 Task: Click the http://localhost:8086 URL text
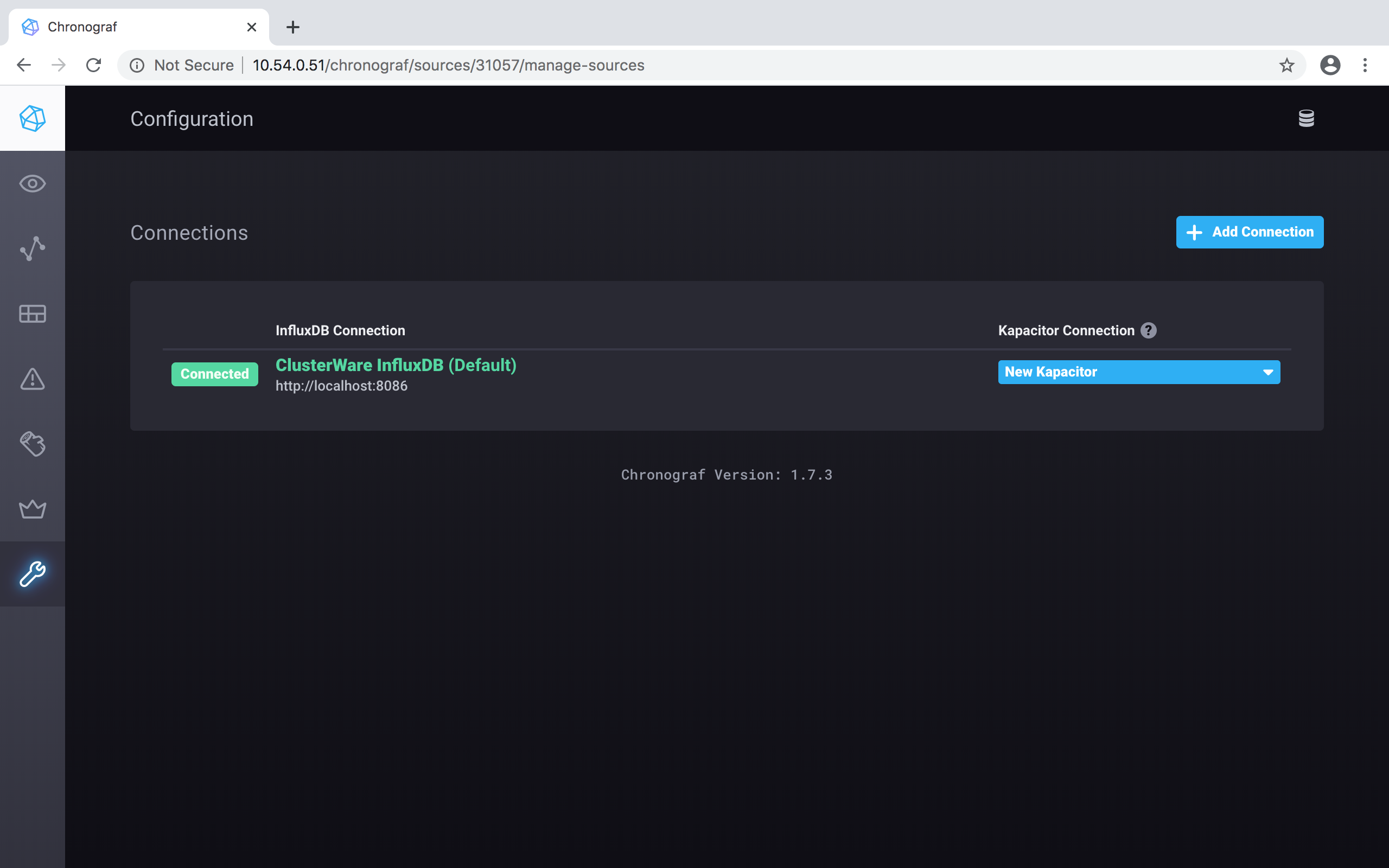(341, 386)
